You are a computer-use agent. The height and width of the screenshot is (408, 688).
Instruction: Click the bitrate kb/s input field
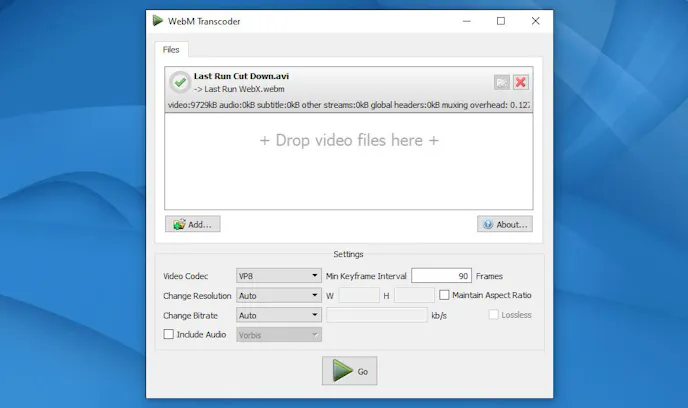tap(376, 315)
